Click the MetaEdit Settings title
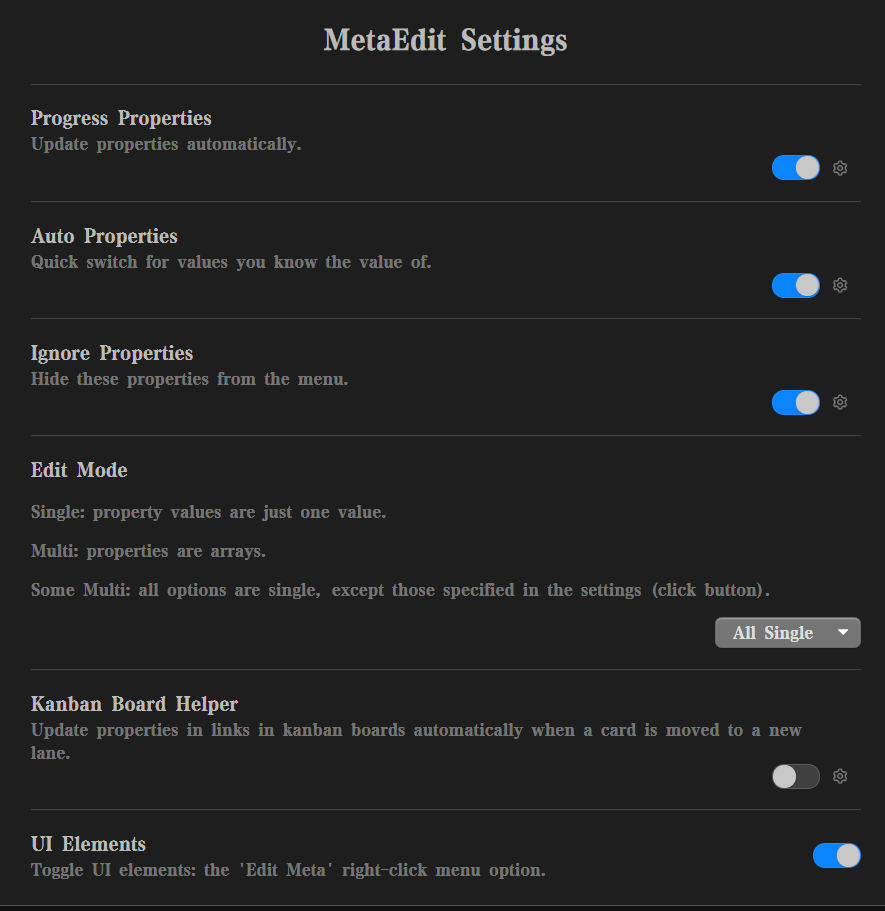Image resolution: width=885 pixels, height=911 pixels. (x=444, y=40)
